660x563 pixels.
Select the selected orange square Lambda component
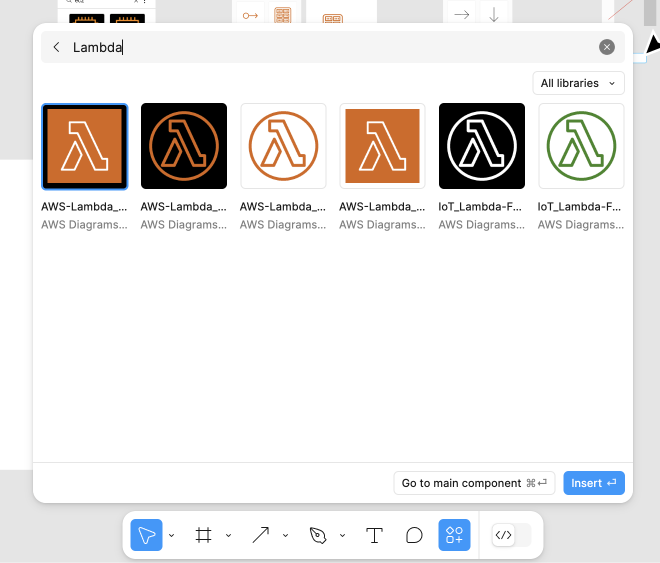pyautogui.click(x=85, y=146)
